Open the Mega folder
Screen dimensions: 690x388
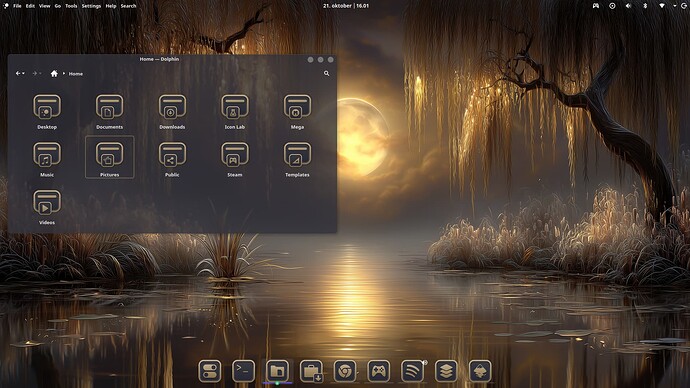click(297, 112)
